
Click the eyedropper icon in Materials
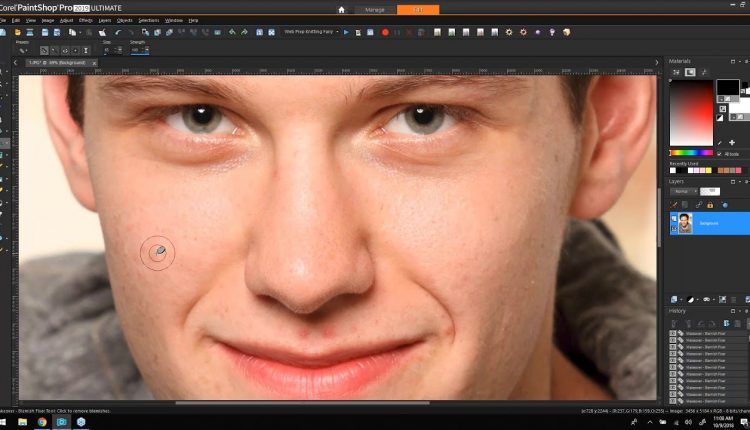pyautogui.click(x=719, y=143)
